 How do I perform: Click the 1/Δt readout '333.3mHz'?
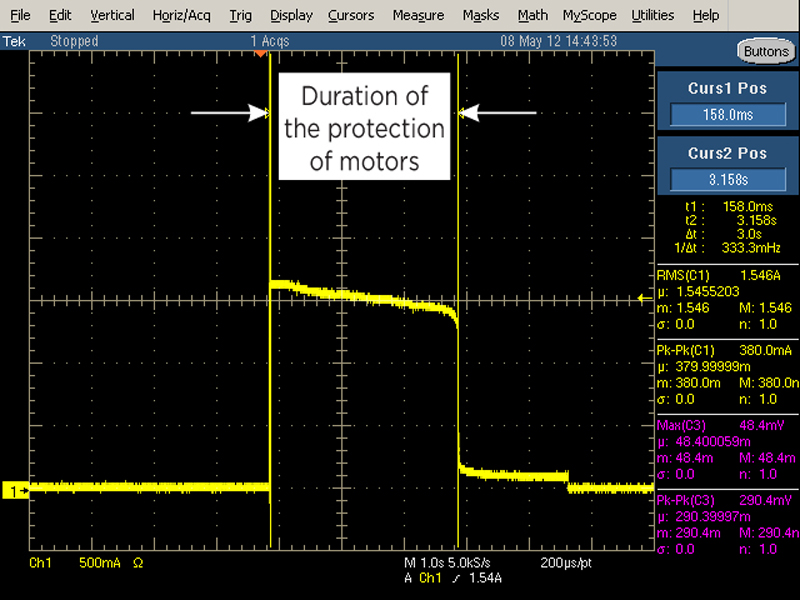751,248
